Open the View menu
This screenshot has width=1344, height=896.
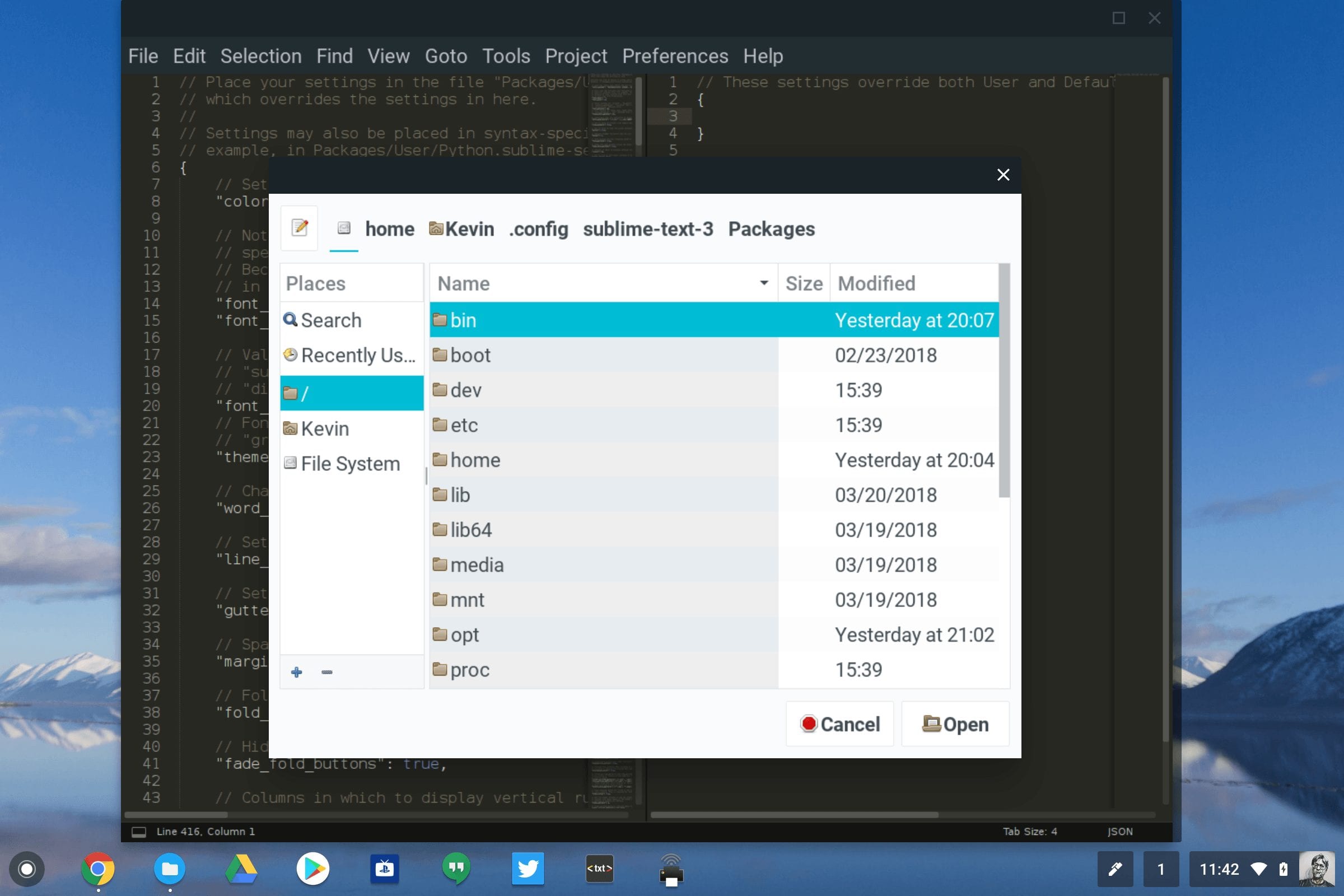tap(389, 56)
